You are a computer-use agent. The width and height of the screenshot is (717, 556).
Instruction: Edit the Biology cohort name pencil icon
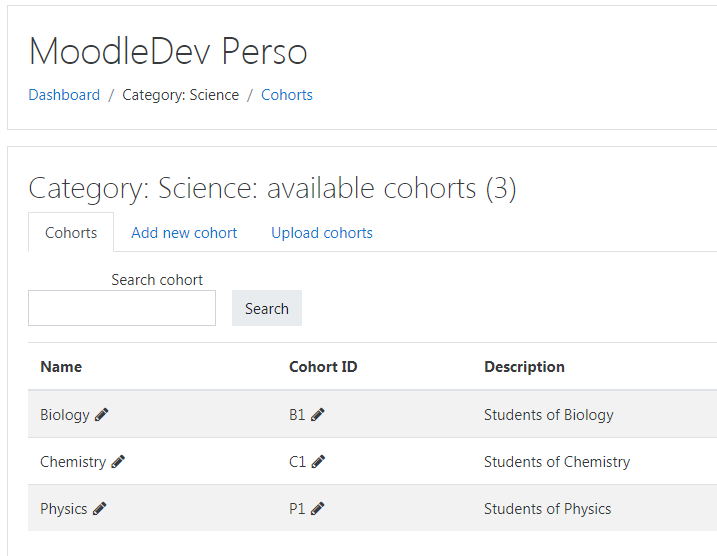pos(101,415)
